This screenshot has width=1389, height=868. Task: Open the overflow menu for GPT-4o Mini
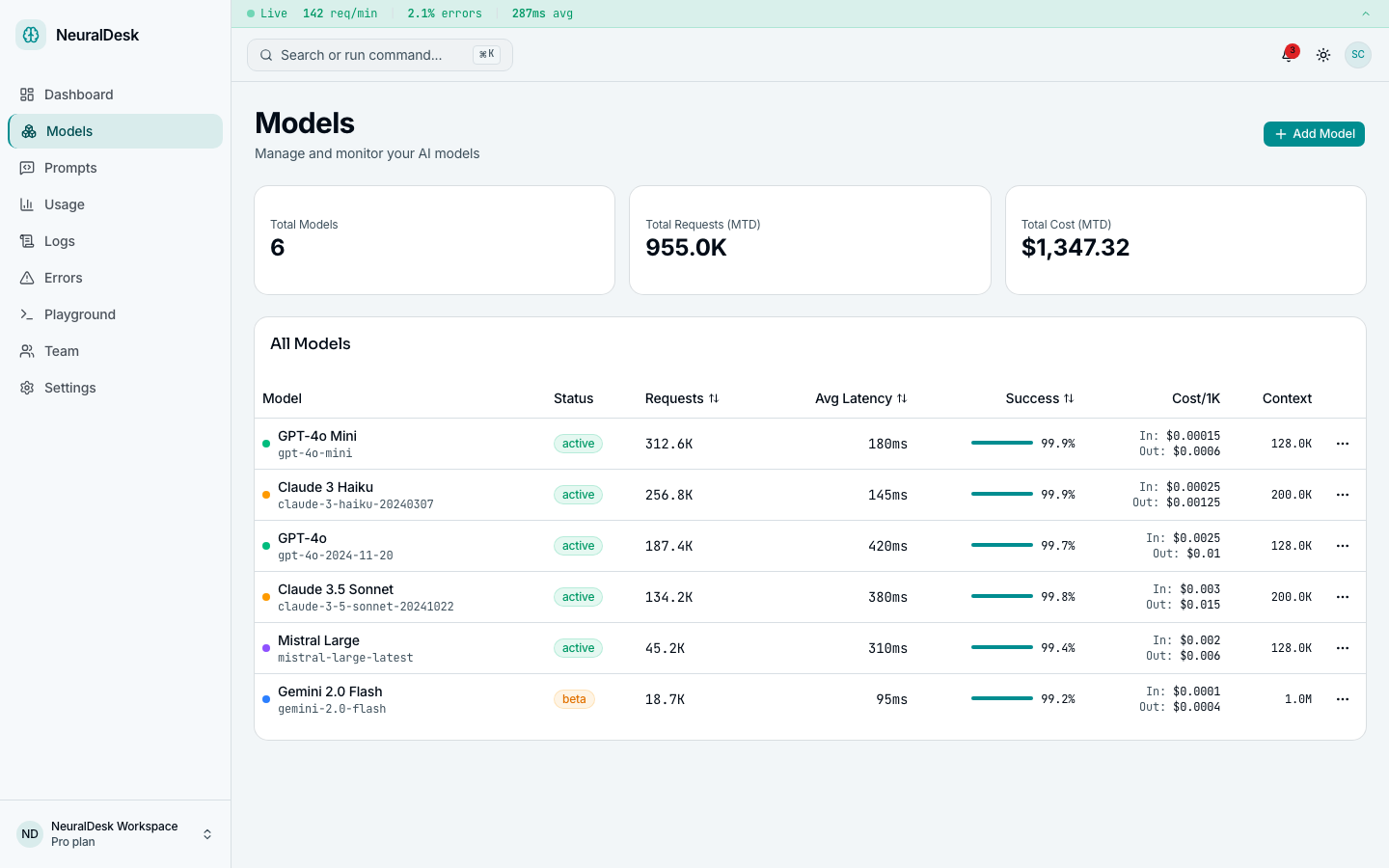point(1343,444)
